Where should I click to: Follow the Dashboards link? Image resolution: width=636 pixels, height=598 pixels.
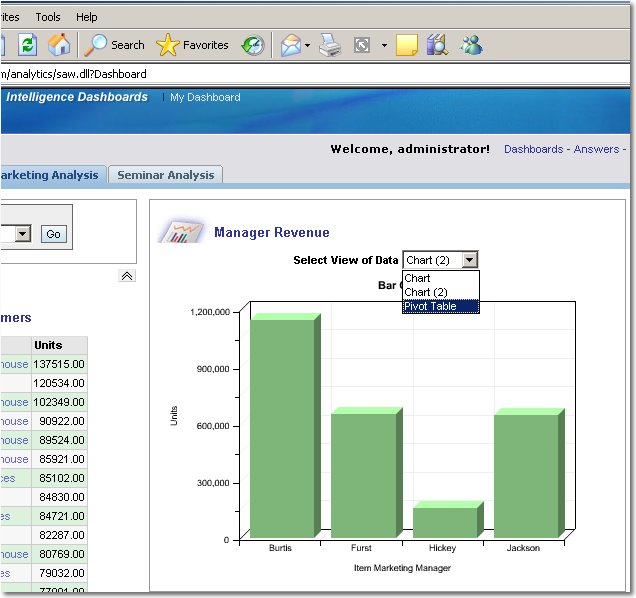[533, 149]
